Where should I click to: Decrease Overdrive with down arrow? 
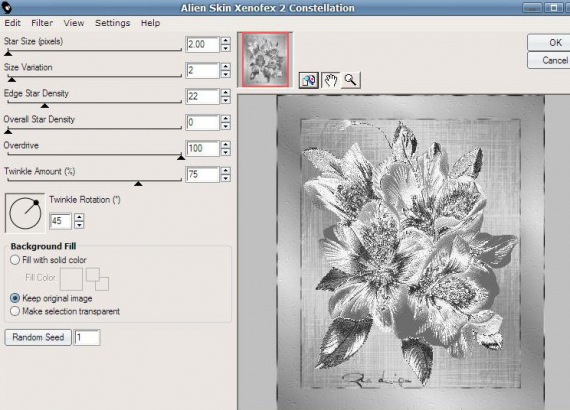226,152
